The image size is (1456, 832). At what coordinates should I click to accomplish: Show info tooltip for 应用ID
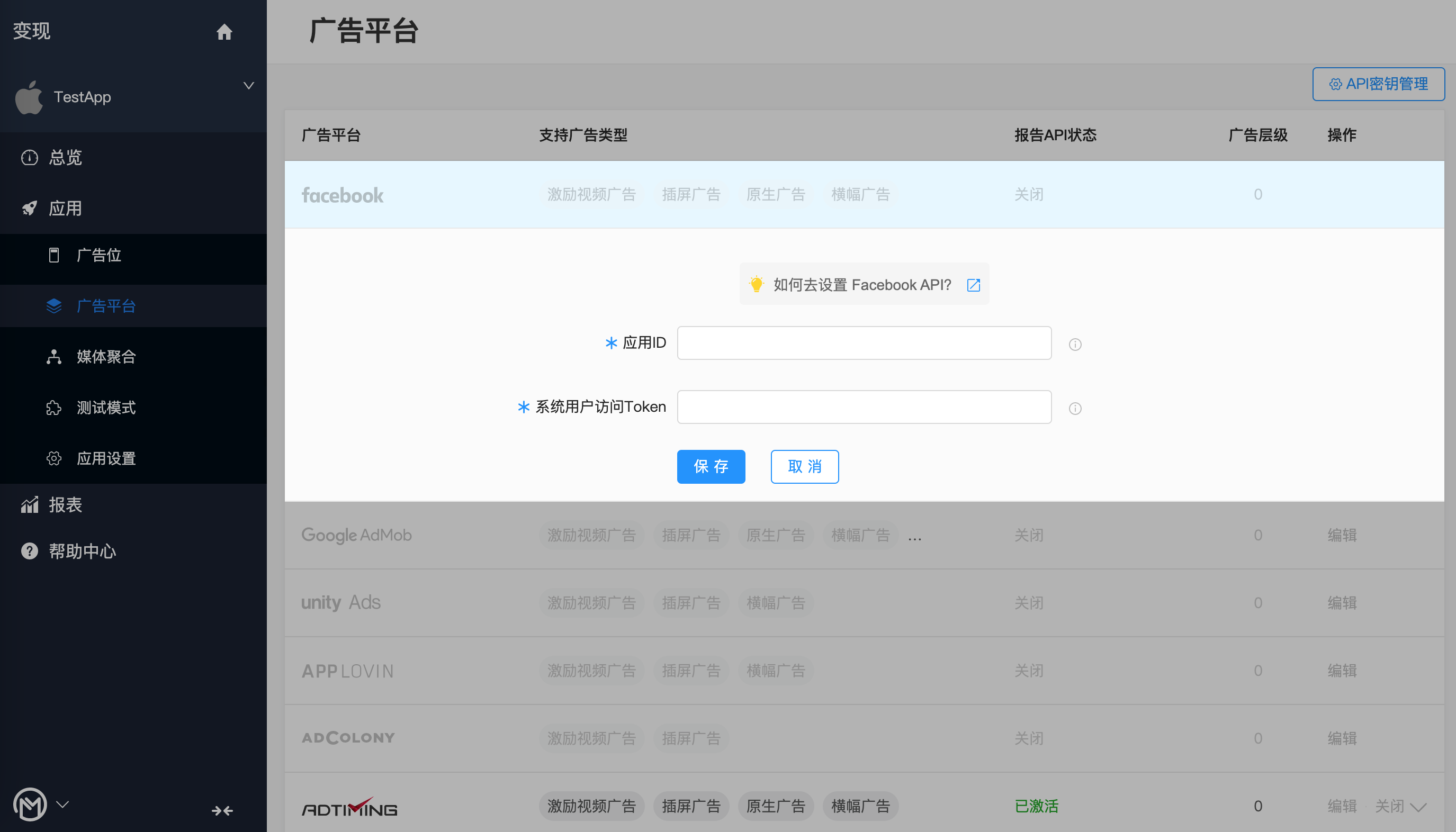point(1075,344)
